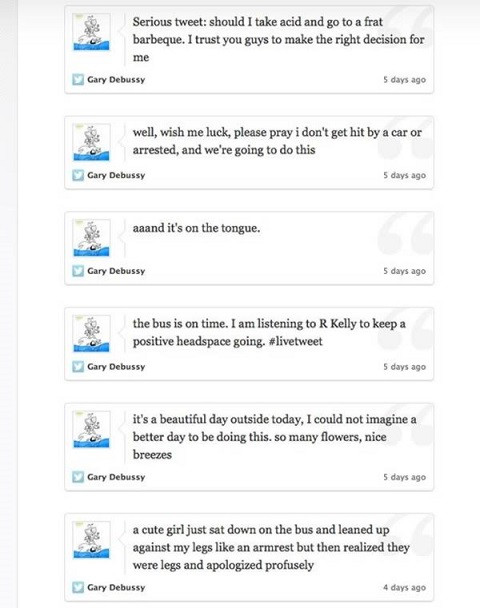Image resolution: width=480 pixels, height=608 pixels.
Task: Click Twitter icon under 'beautiful day' tweet
Action: click(x=78, y=477)
